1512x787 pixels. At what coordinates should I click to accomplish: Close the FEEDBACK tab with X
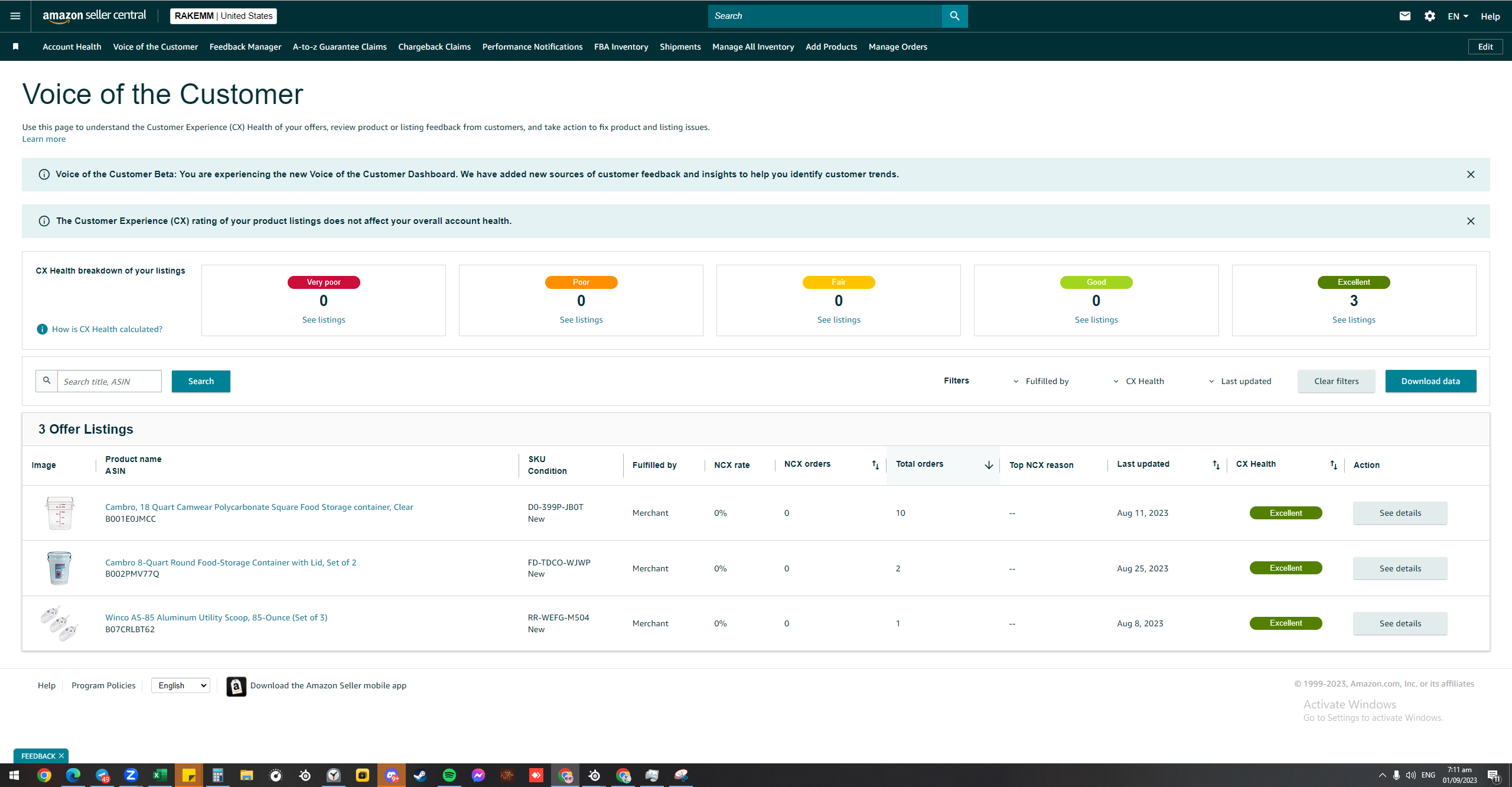click(x=61, y=756)
